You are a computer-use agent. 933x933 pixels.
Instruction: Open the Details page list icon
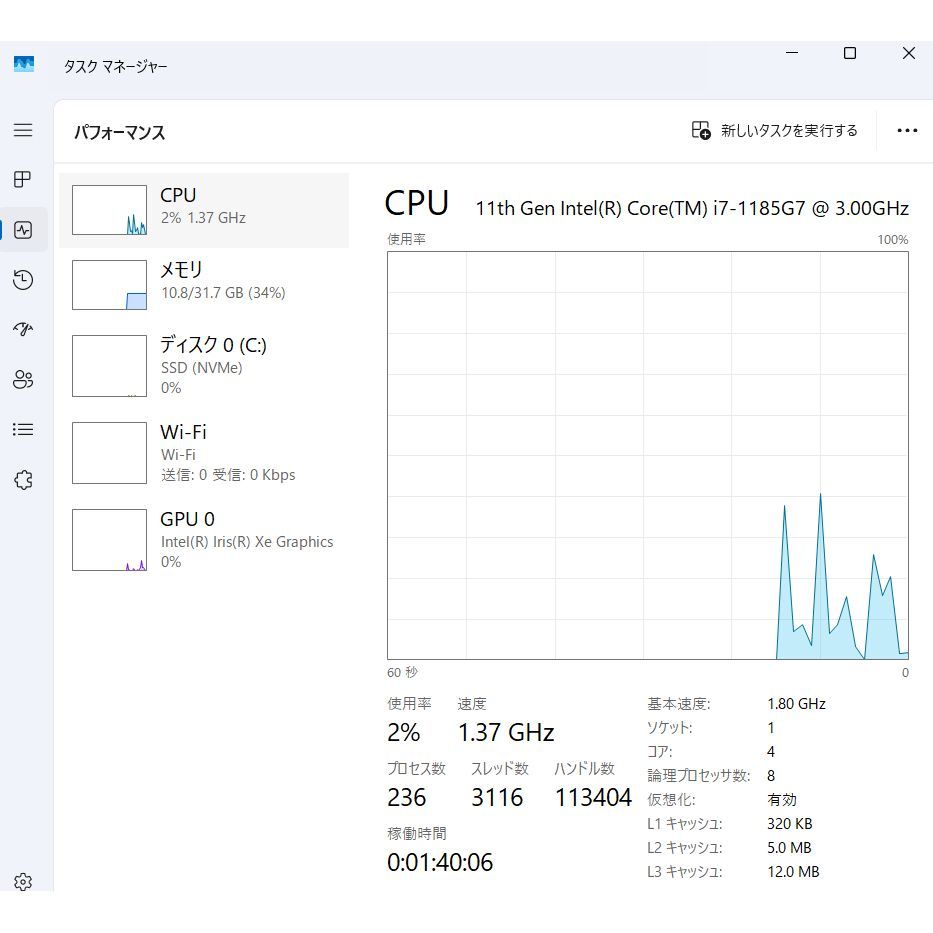point(23,430)
